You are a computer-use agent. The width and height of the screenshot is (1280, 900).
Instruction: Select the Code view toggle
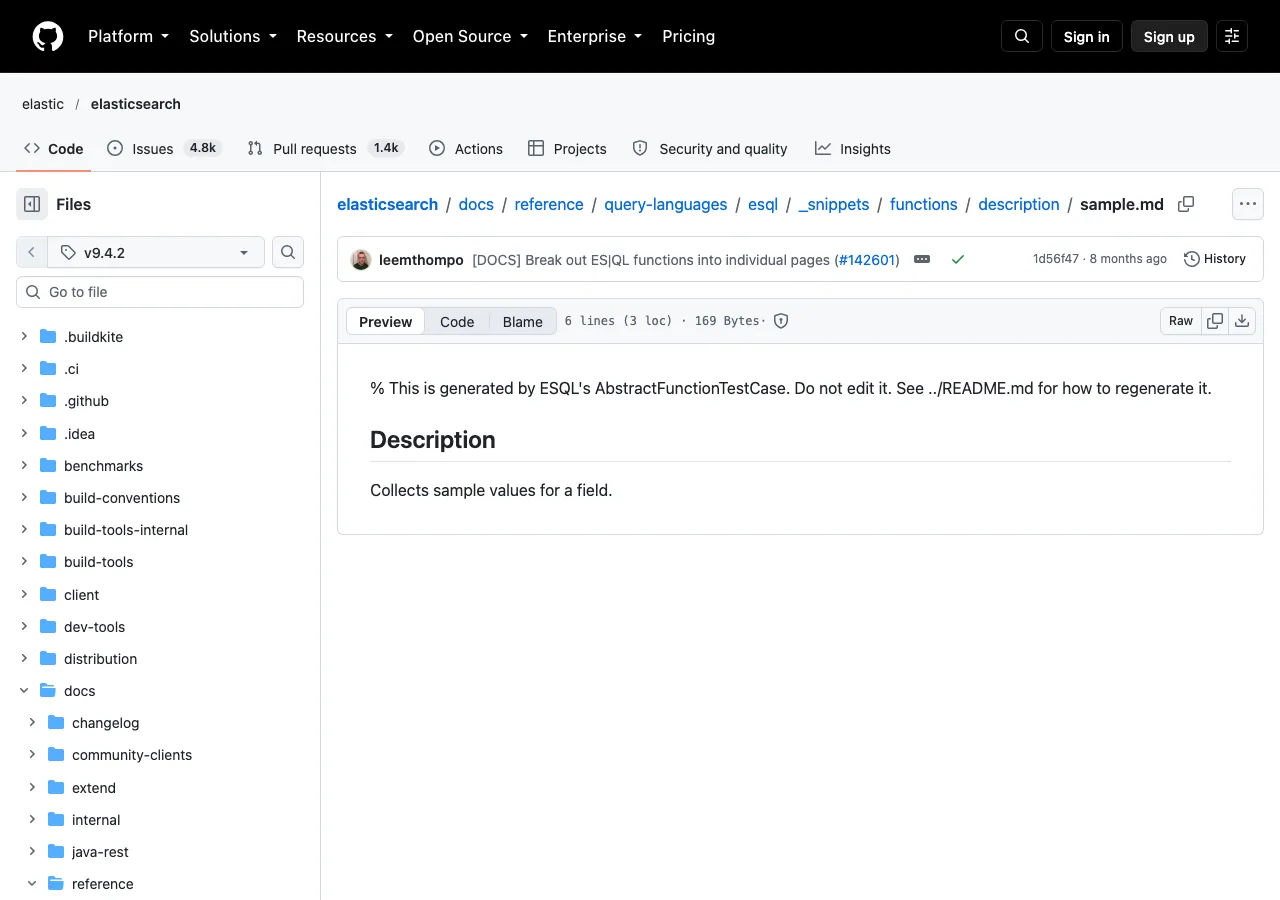457,321
